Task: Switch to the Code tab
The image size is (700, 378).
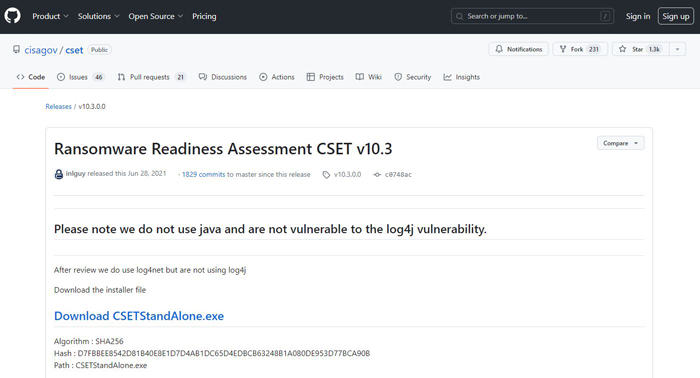Action: click(x=31, y=77)
